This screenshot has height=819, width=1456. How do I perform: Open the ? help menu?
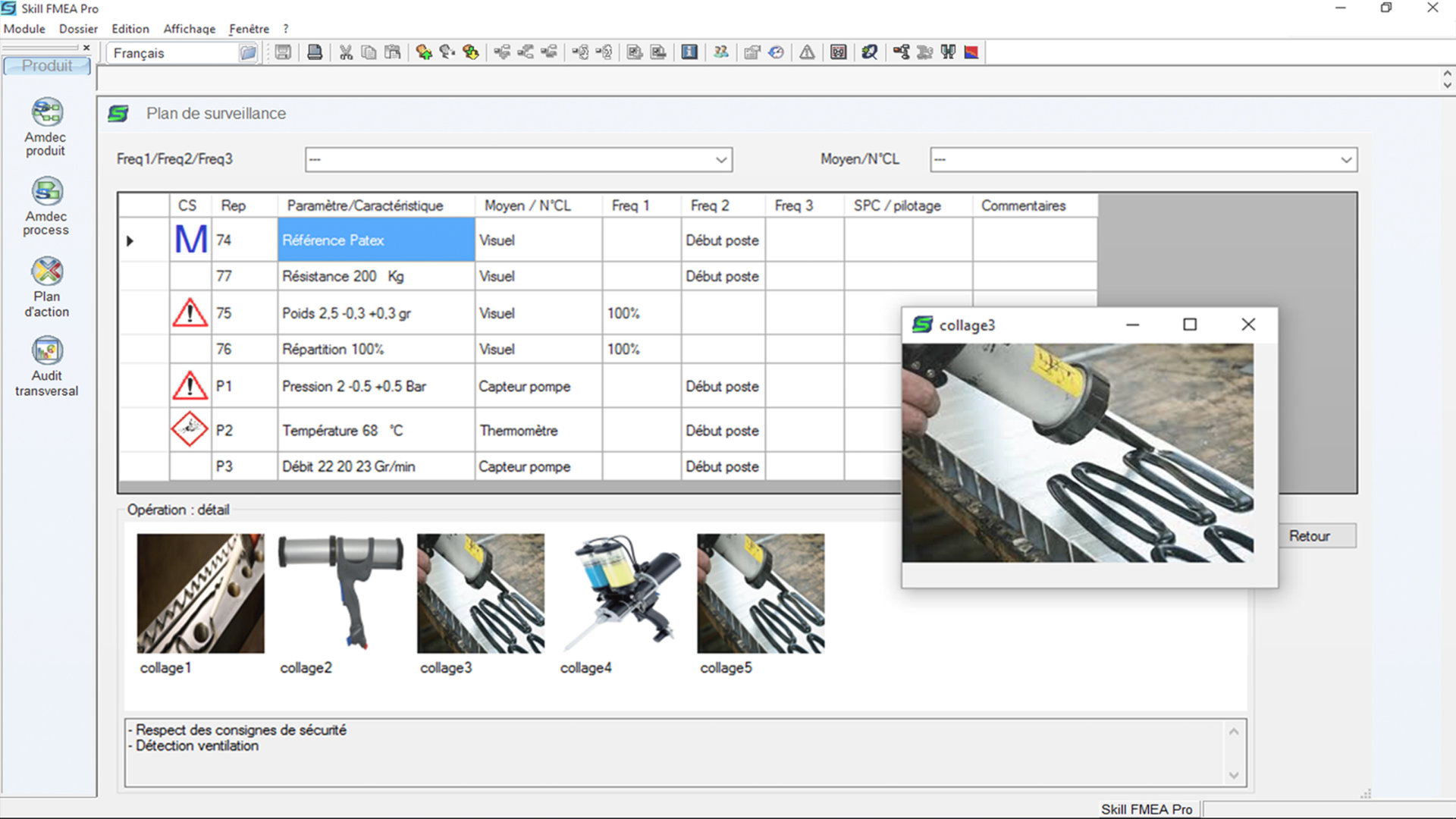[x=286, y=29]
